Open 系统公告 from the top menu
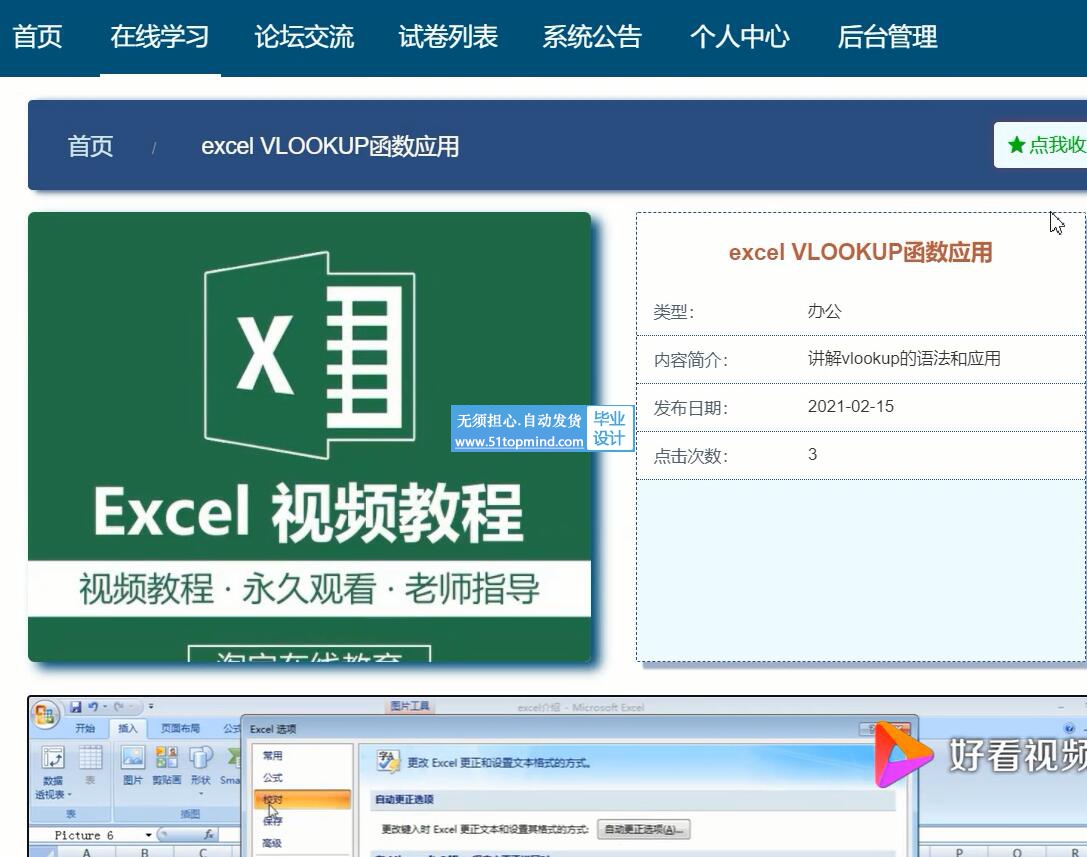This screenshot has width=1087, height=857. 592,37
